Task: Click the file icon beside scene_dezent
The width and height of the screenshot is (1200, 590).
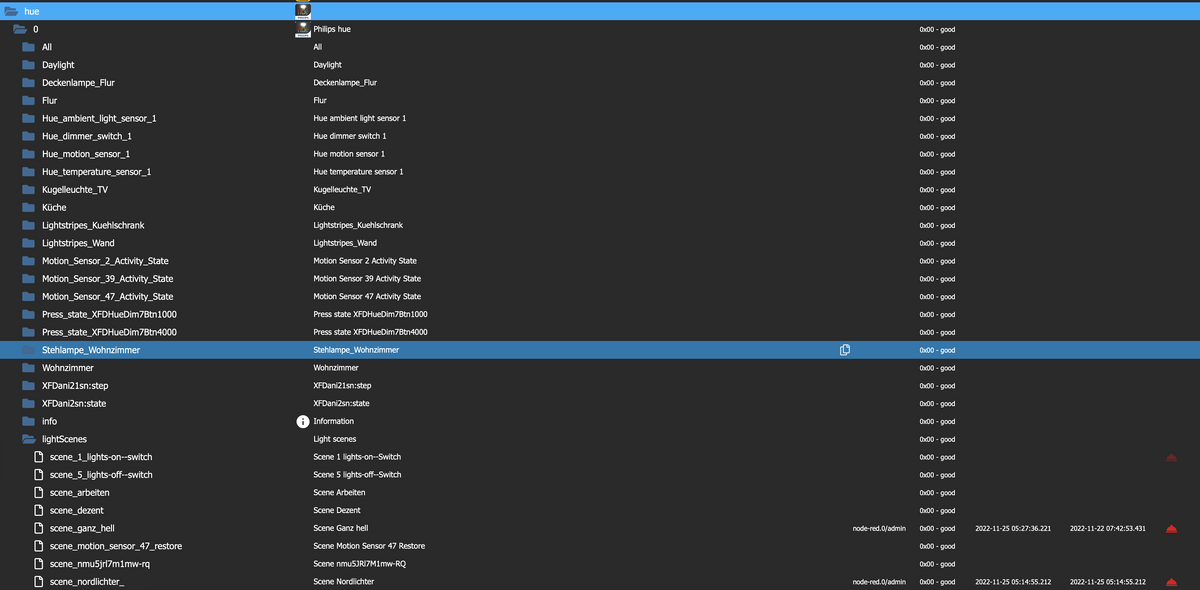Action: pyautogui.click(x=40, y=511)
